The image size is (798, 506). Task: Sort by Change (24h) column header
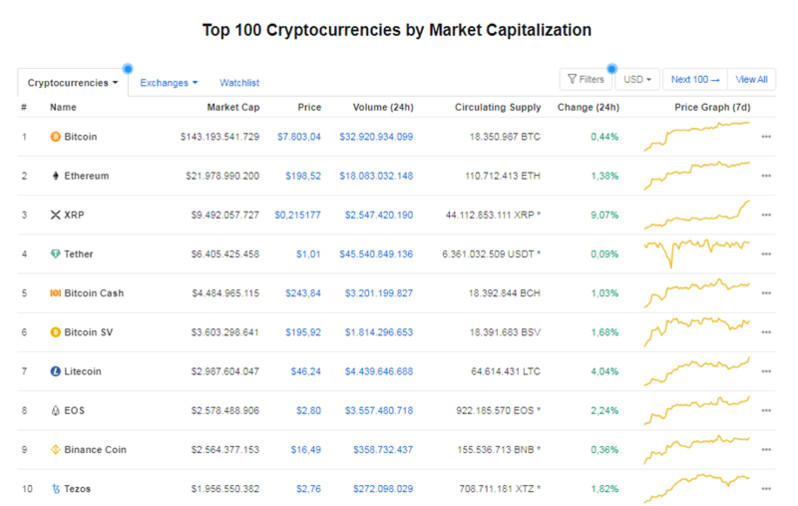click(589, 107)
